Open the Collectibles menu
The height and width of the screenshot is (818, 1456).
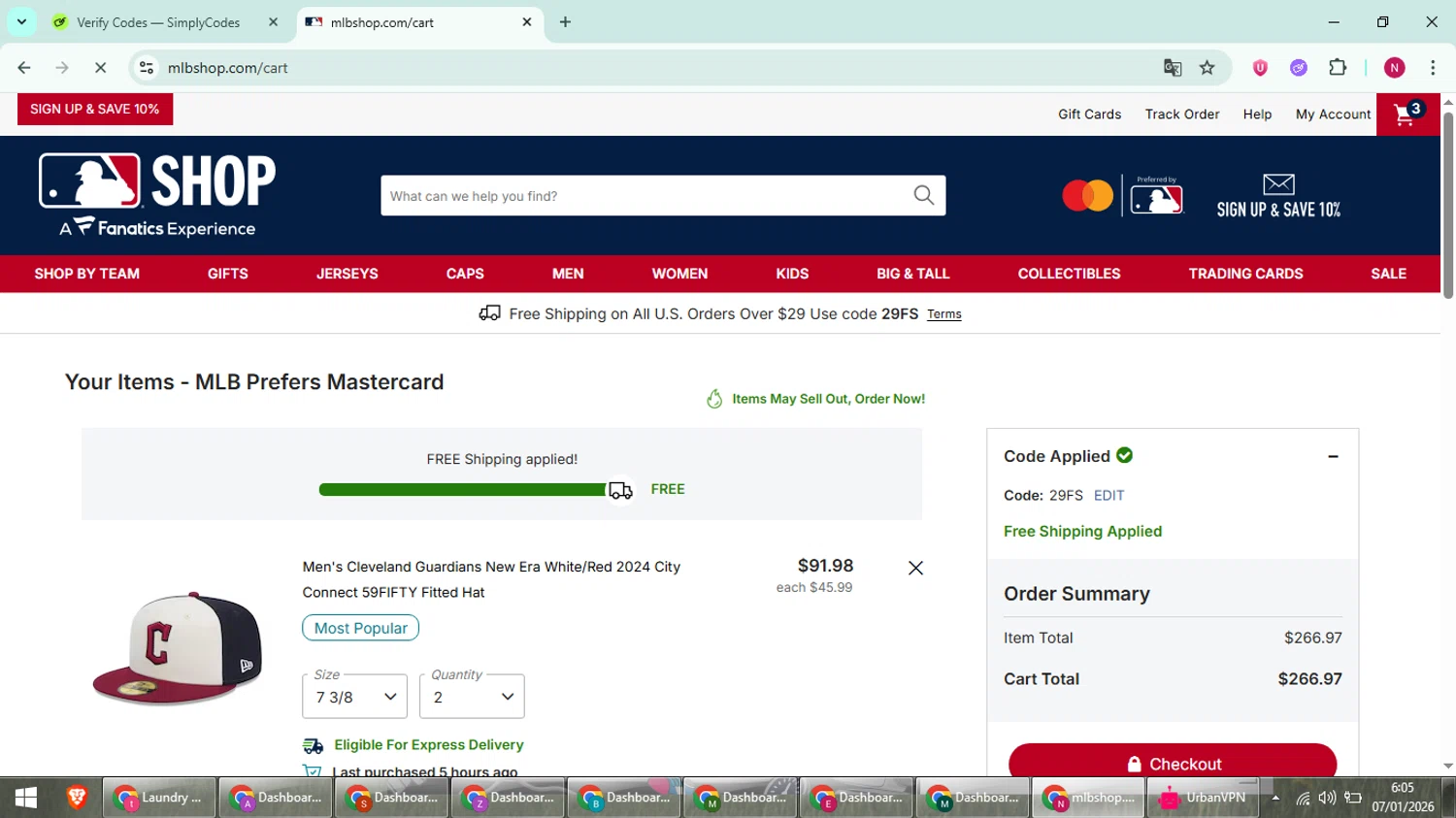click(x=1069, y=274)
